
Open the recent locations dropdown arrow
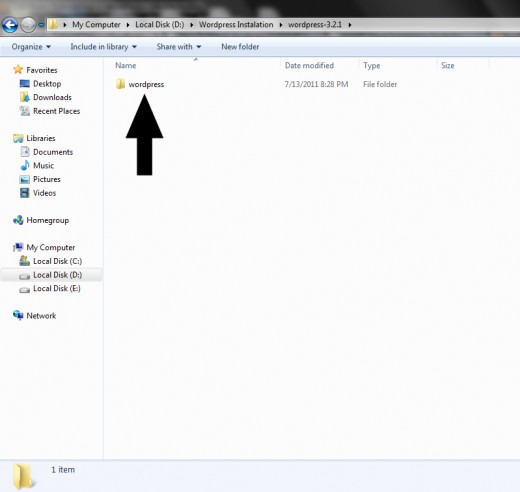[41, 25]
